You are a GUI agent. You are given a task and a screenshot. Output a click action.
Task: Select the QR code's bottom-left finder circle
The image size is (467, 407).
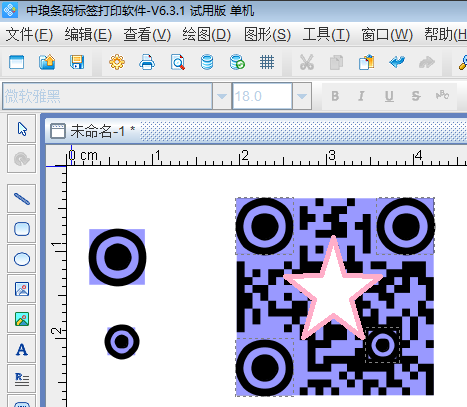pos(264,367)
